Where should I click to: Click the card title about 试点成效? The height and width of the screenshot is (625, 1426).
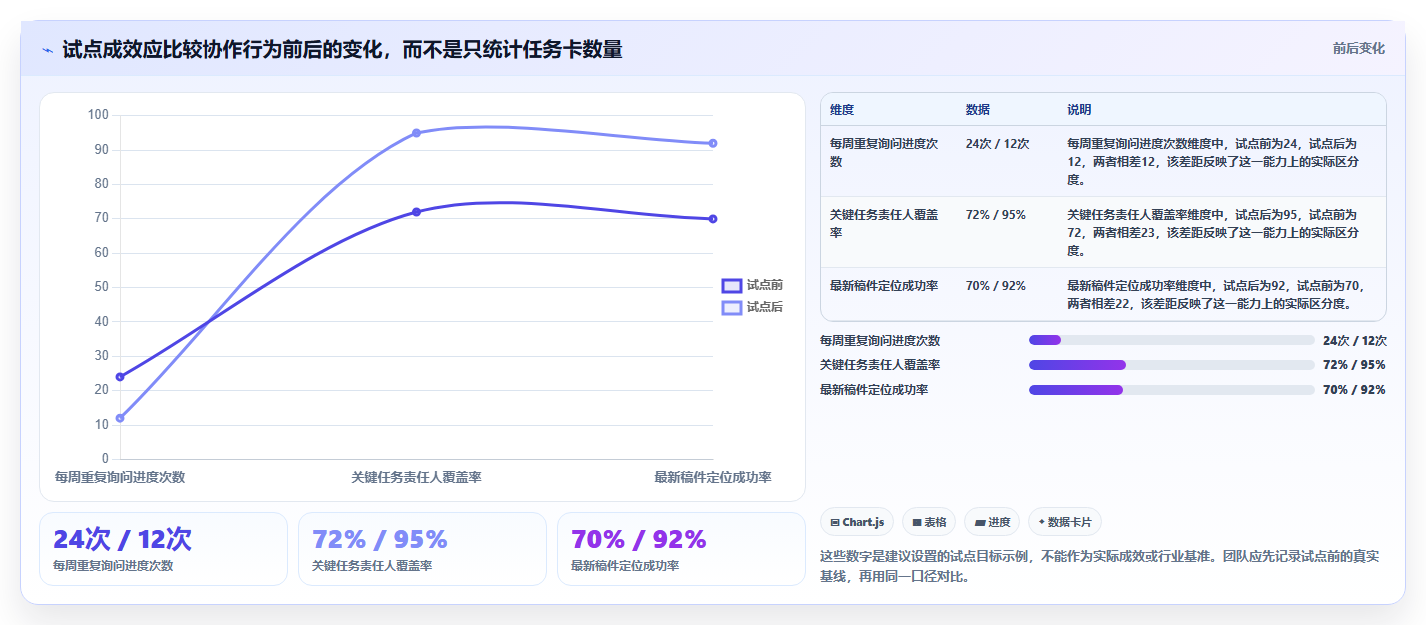pos(342,50)
